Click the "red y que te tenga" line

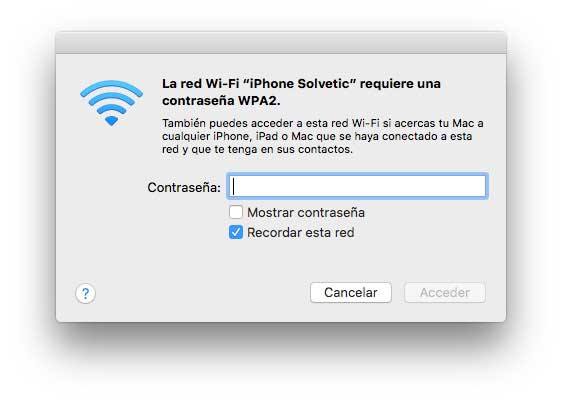pos(257,149)
